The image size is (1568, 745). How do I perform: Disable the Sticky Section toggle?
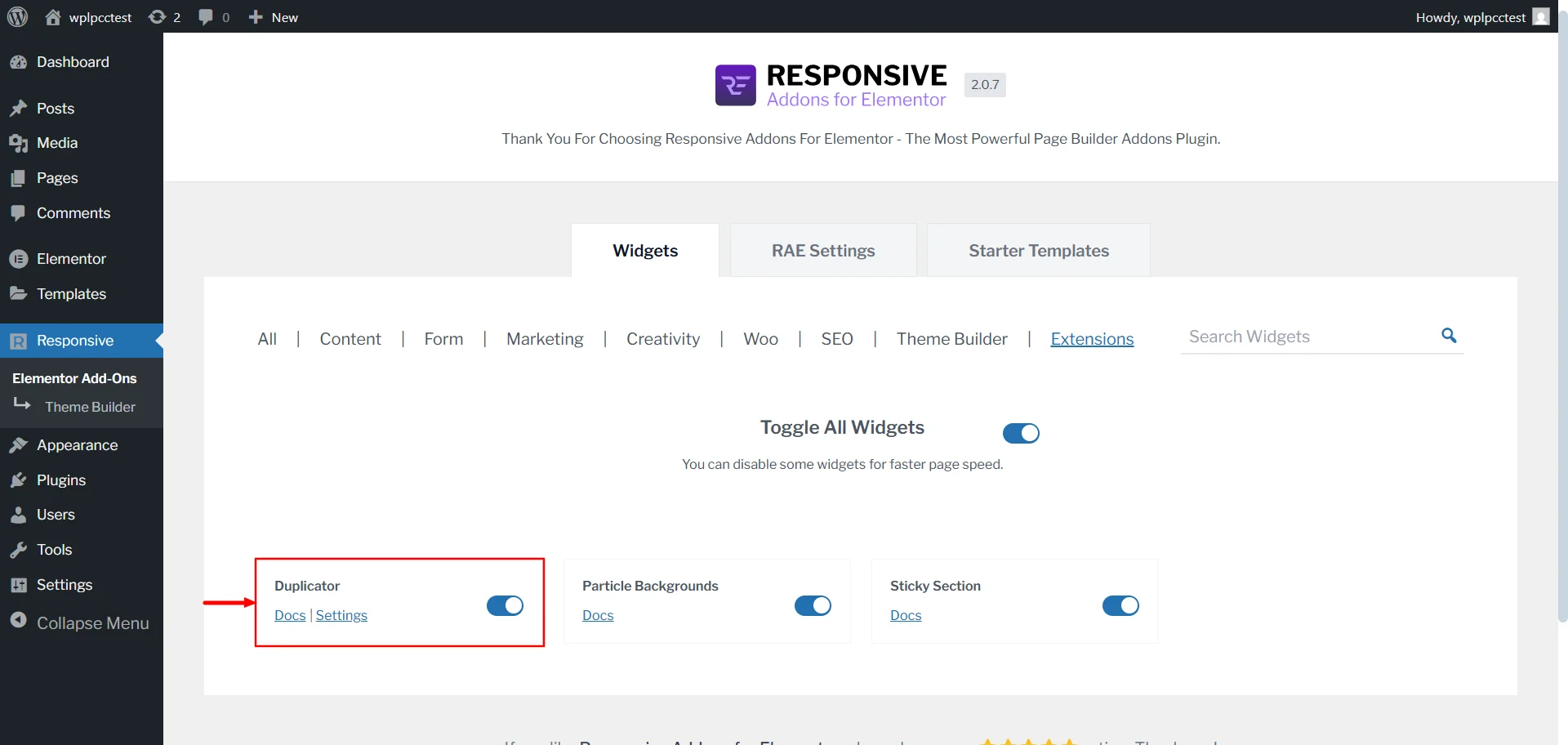1120,605
